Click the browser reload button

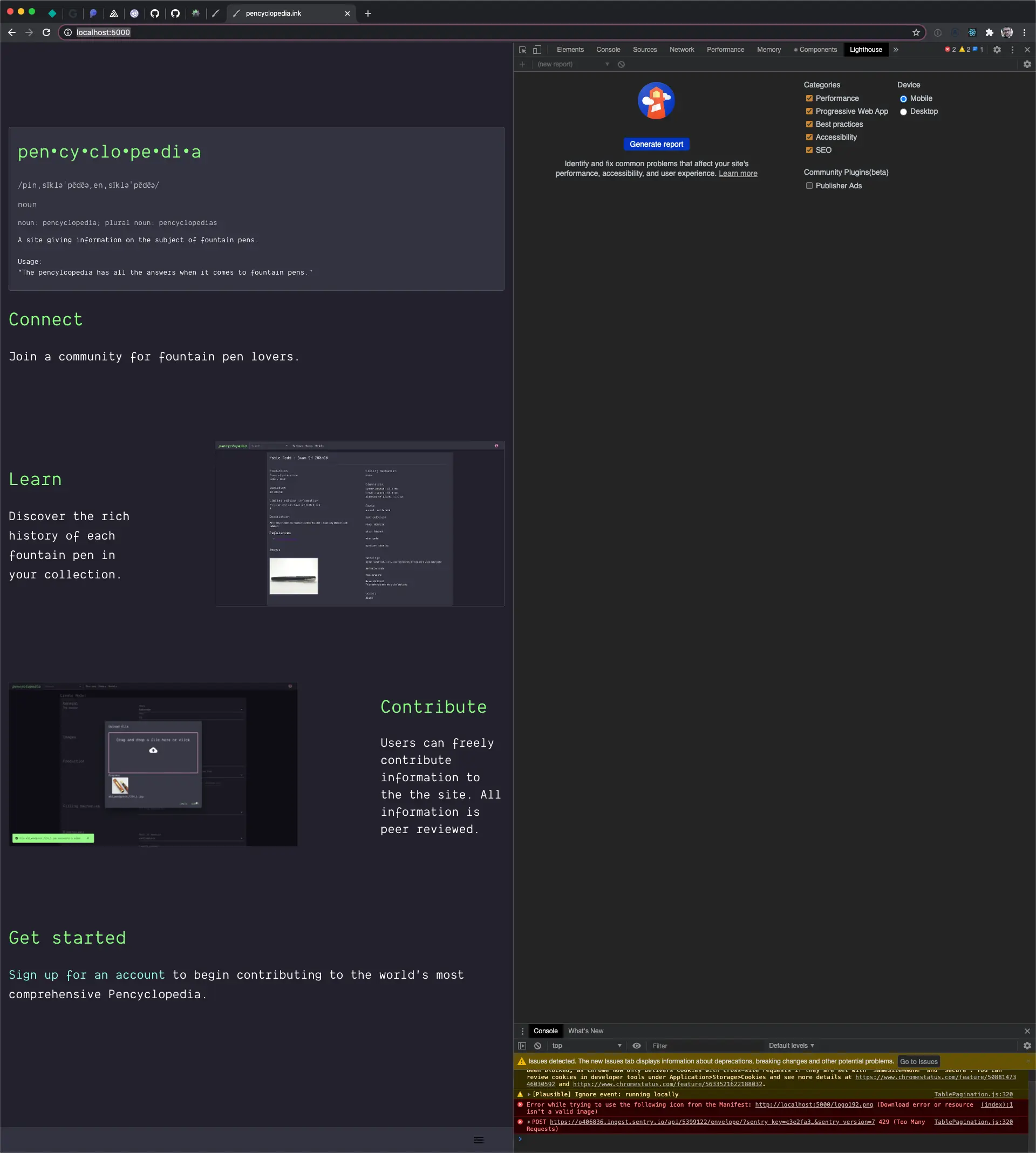tap(47, 32)
